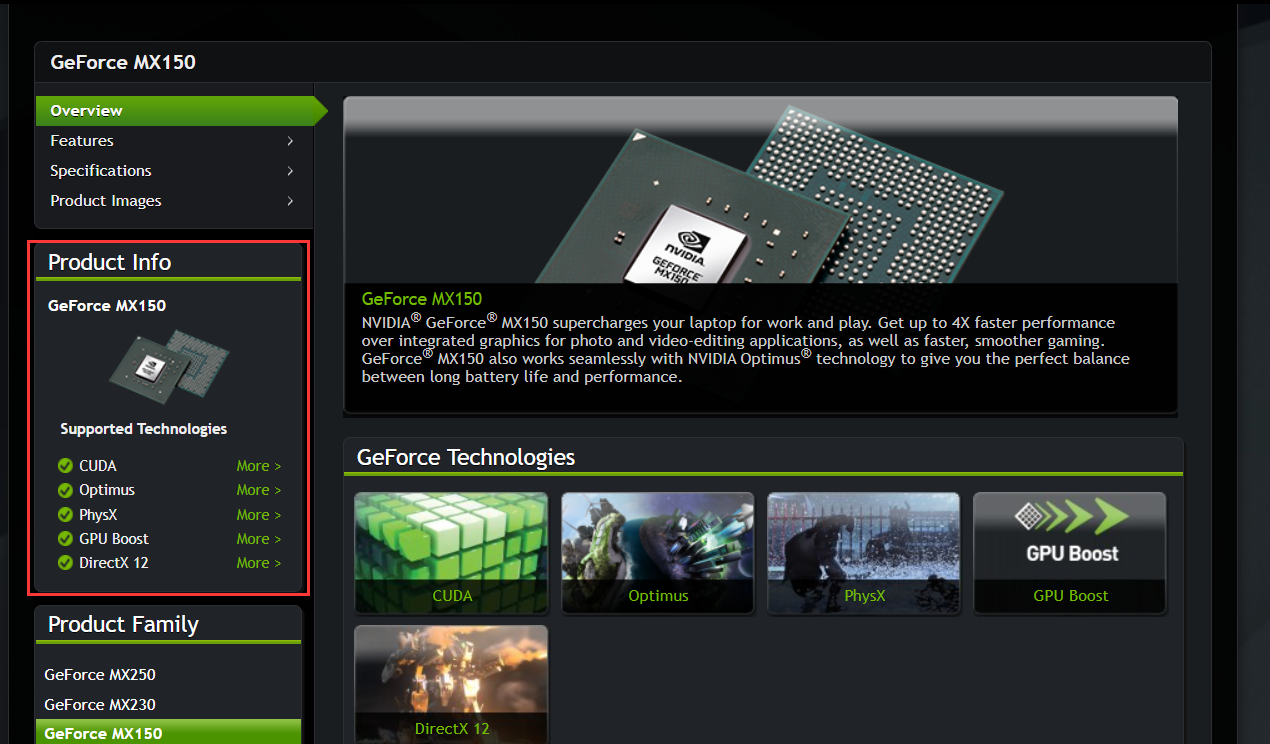
Task: Open More link for PhysX
Action: click(259, 515)
